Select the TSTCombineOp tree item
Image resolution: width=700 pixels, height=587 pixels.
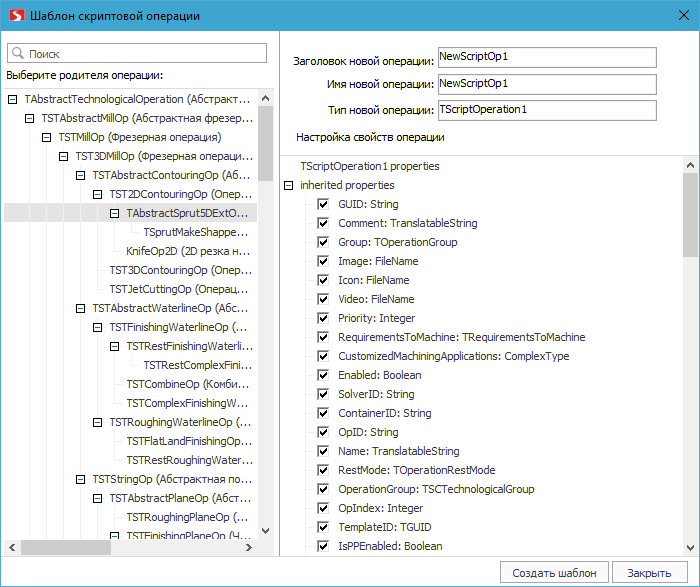coord(186,384)
